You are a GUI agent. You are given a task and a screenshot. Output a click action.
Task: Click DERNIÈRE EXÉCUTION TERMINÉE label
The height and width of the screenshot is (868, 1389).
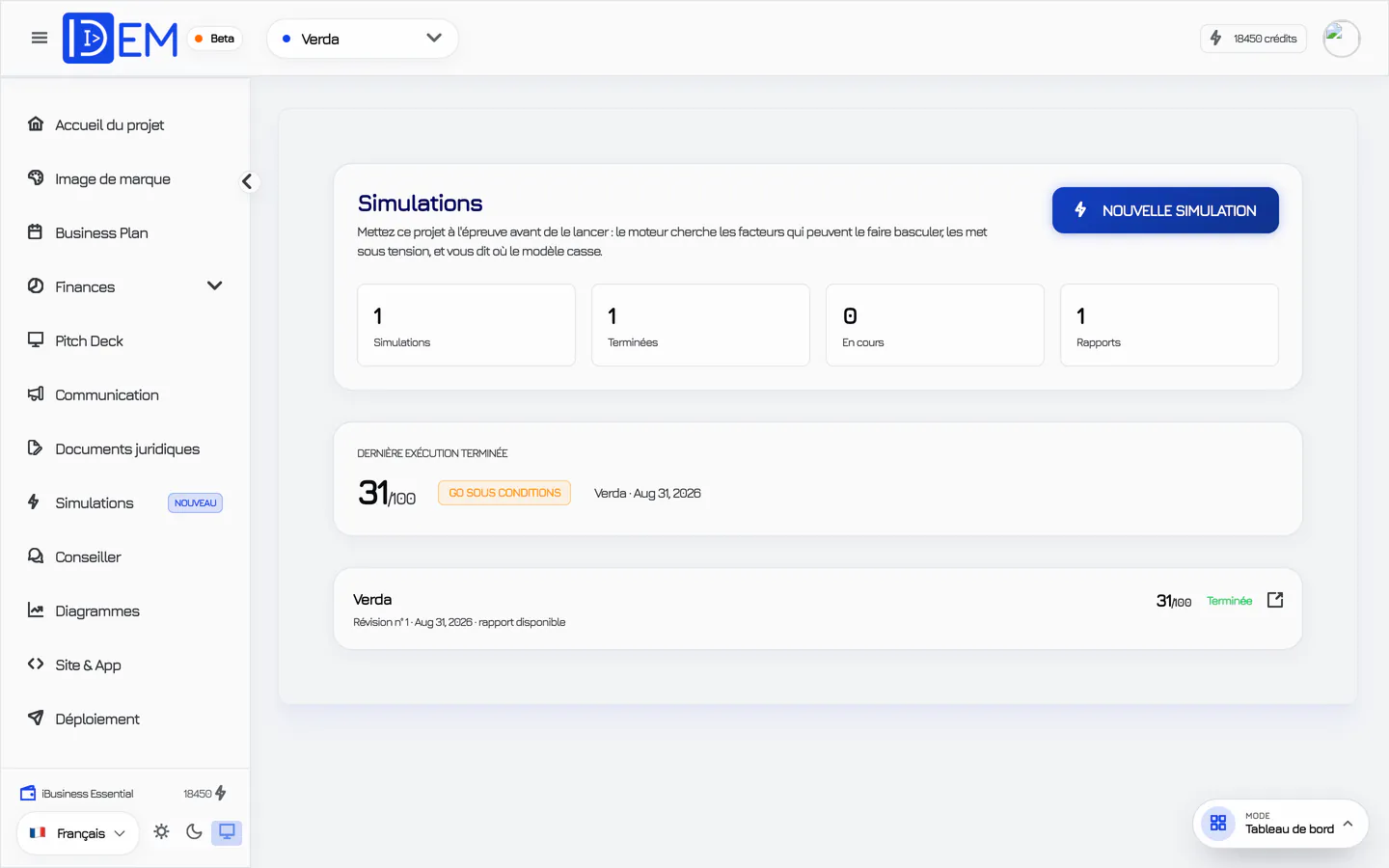[x=432, y=453]
